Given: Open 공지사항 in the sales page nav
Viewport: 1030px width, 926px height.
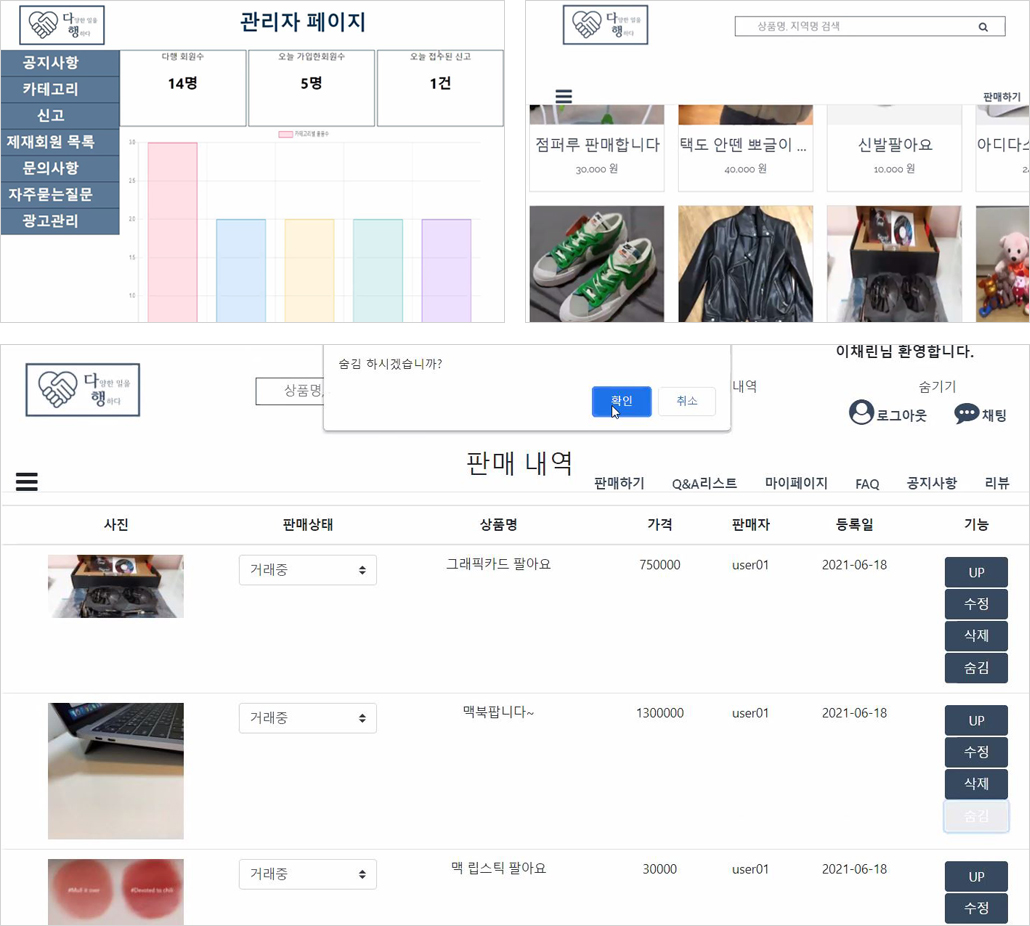Looking at the screenshot, I should click(x=931, y=483).
